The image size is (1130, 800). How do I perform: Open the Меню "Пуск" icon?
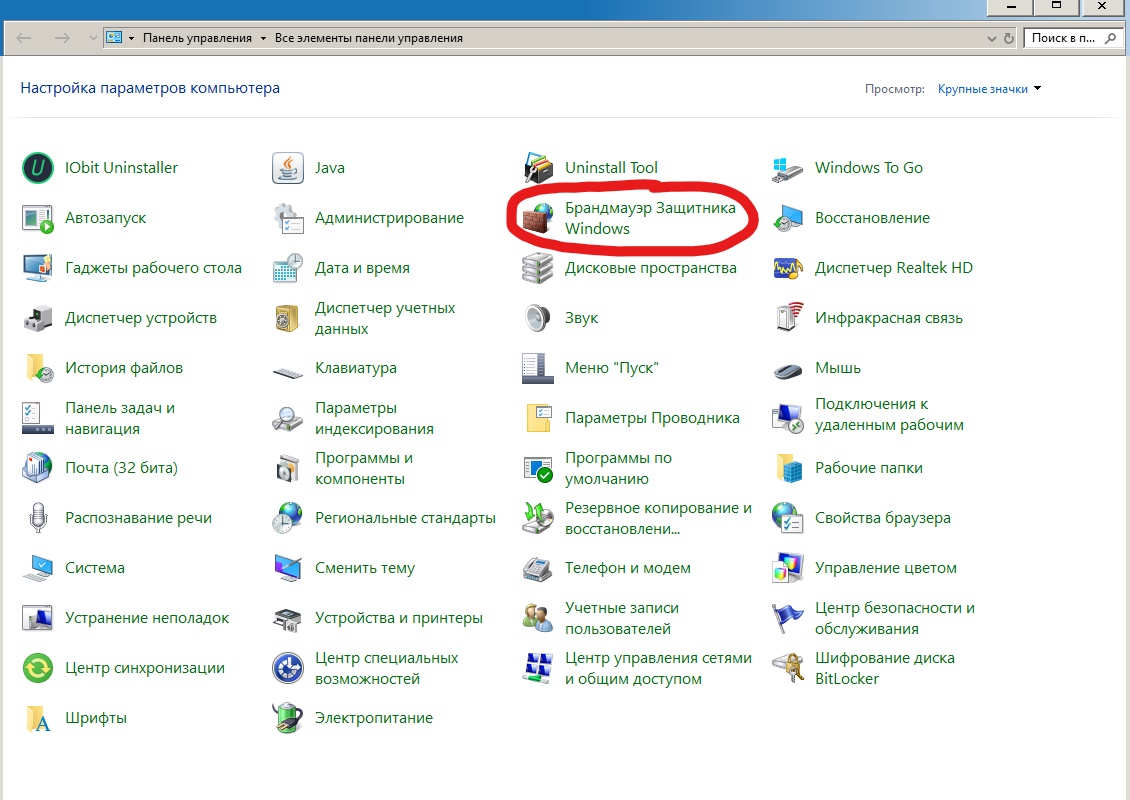tap(538, 368)
